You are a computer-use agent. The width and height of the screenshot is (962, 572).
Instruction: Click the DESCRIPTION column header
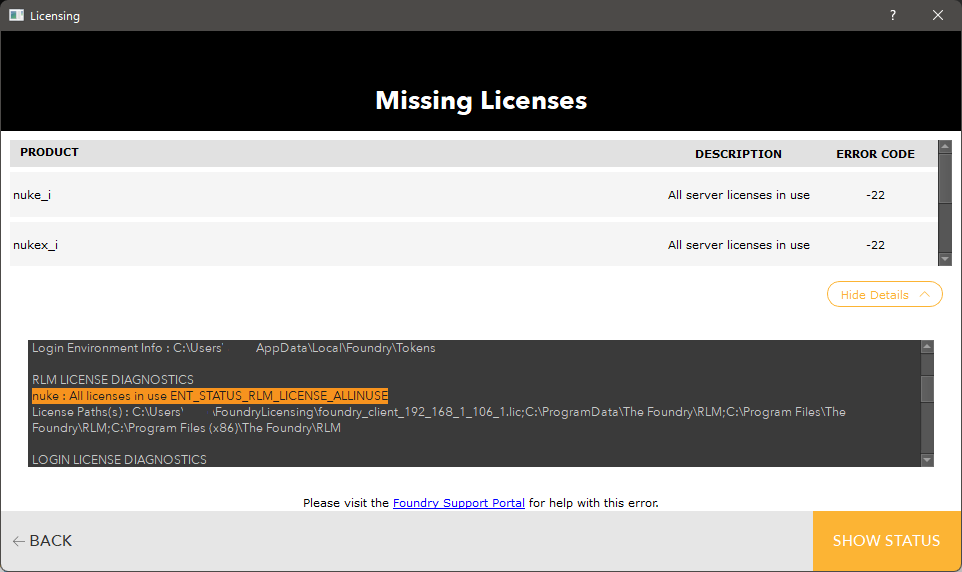point(738,154)
